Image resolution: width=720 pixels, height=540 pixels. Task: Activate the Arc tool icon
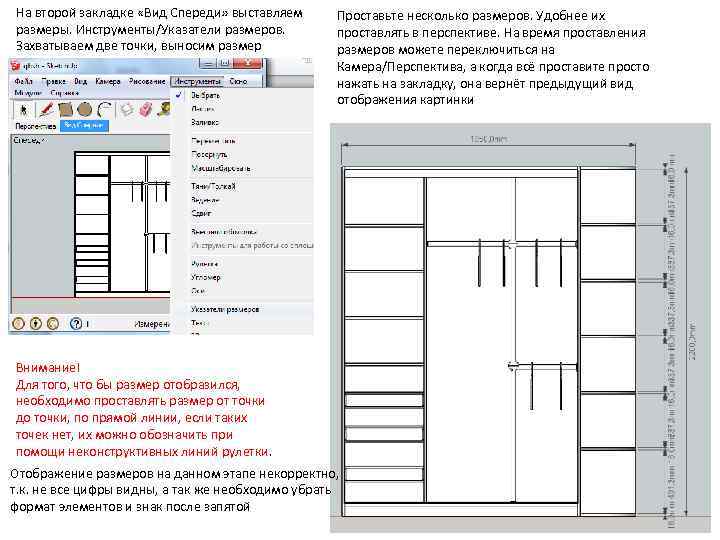(x=105, y=110)
